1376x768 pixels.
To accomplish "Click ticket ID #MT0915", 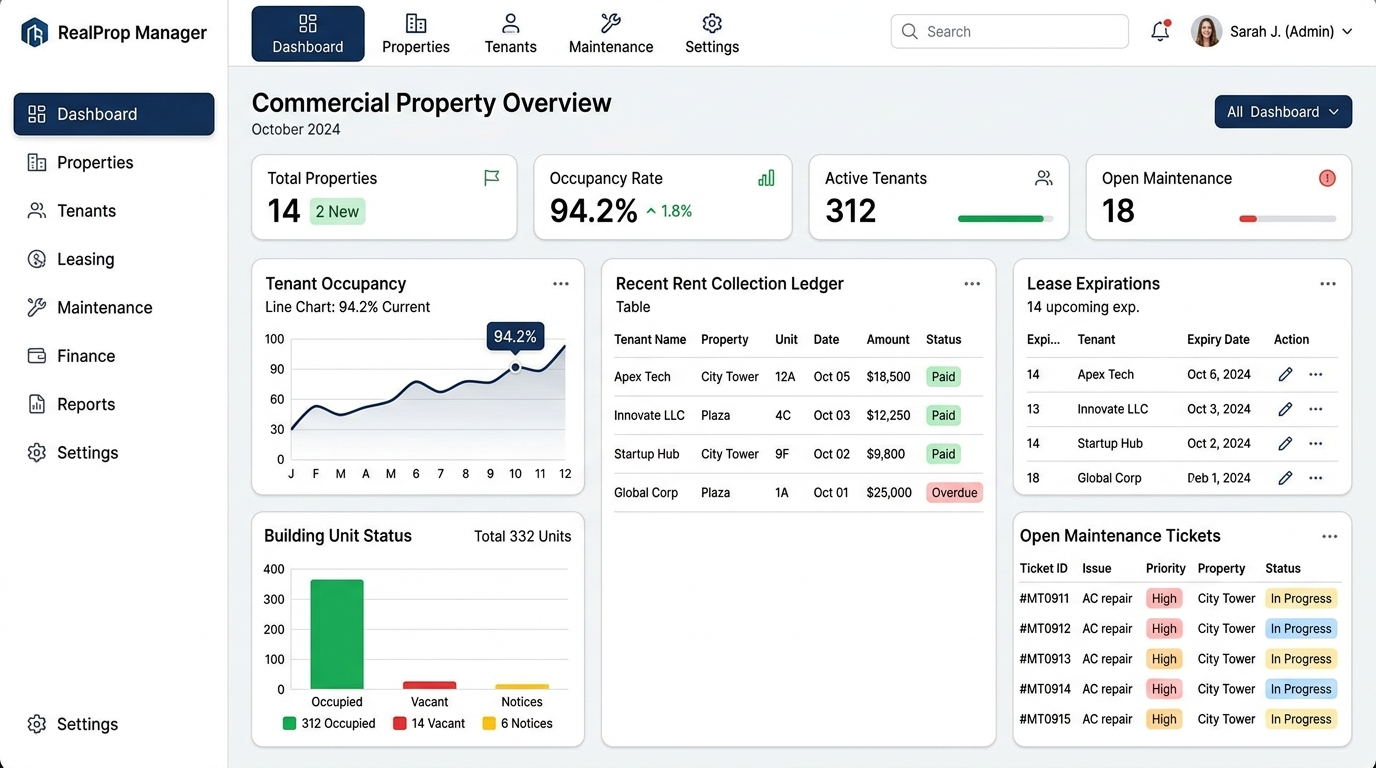I will coord(1044,719).
